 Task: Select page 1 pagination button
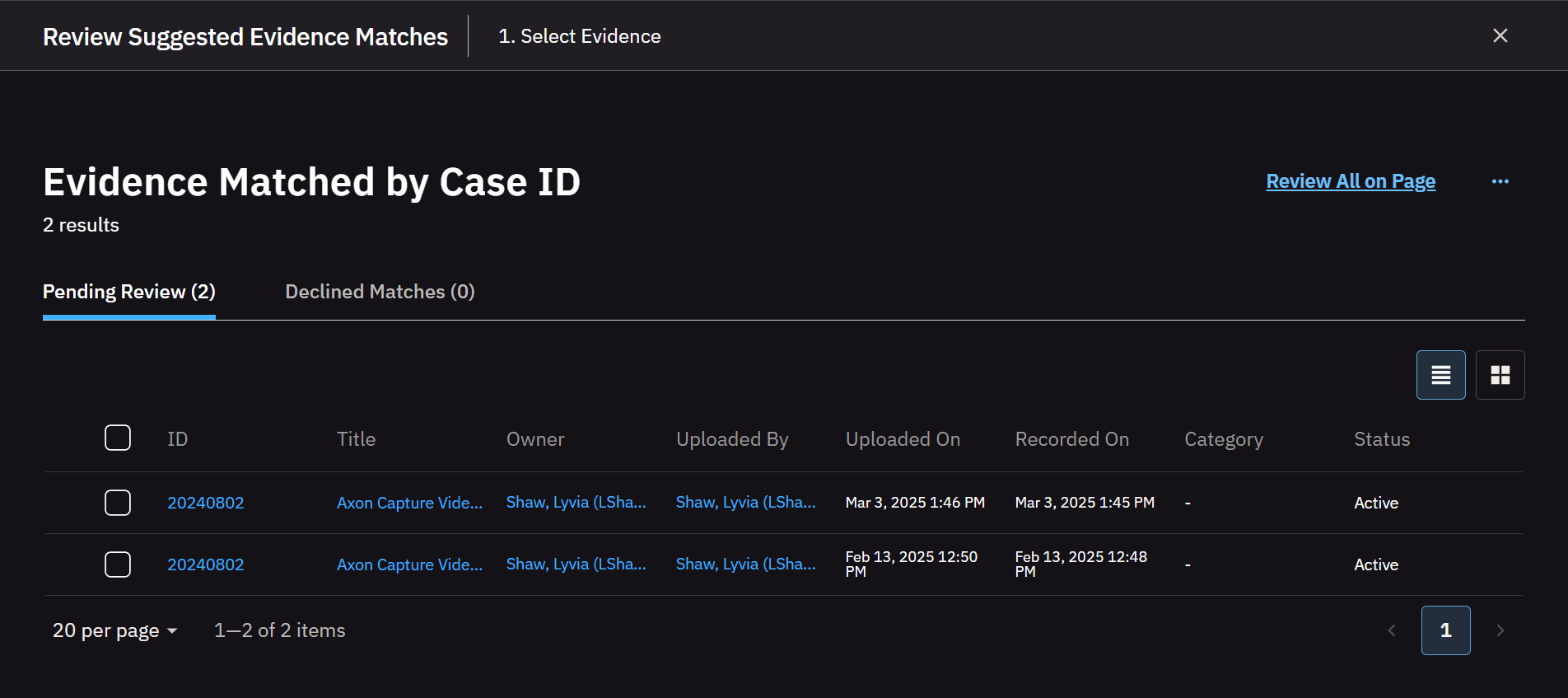[1445, 630]
